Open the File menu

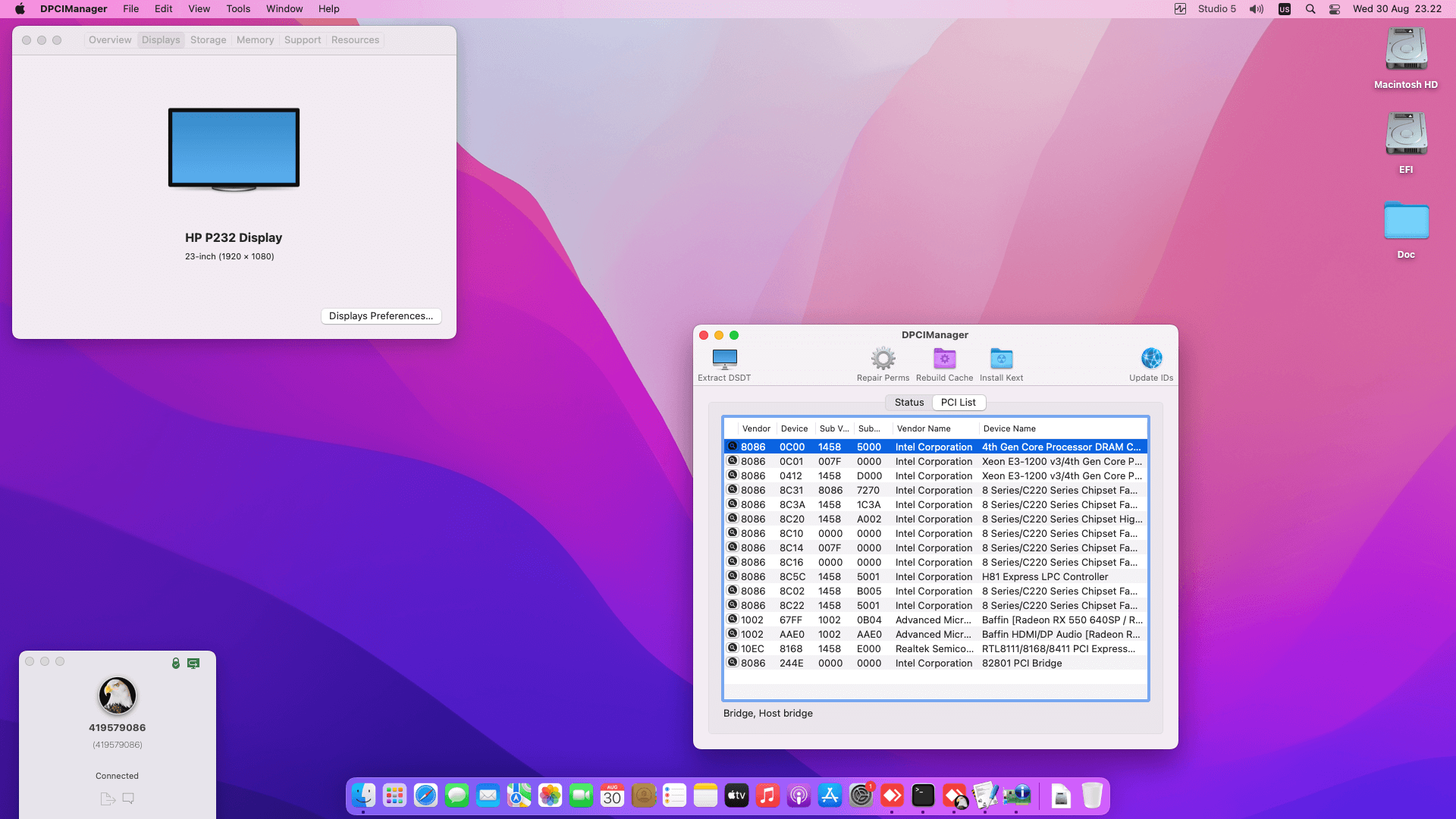(x=131, y=9)
